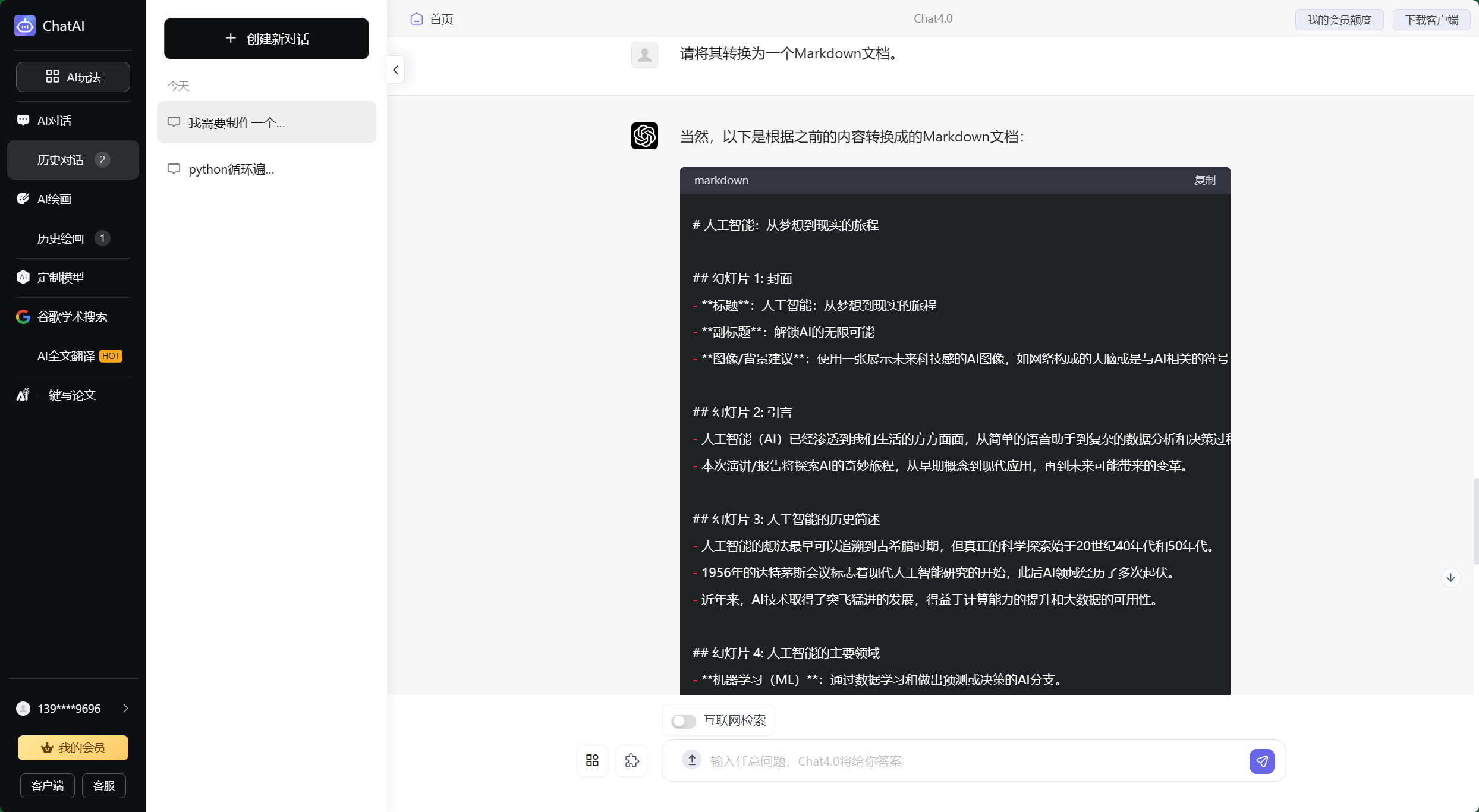This screenshot has height=812, width=1479.
Task: Toggle 互联网检索 internet search switch
Action: (684, 720)
